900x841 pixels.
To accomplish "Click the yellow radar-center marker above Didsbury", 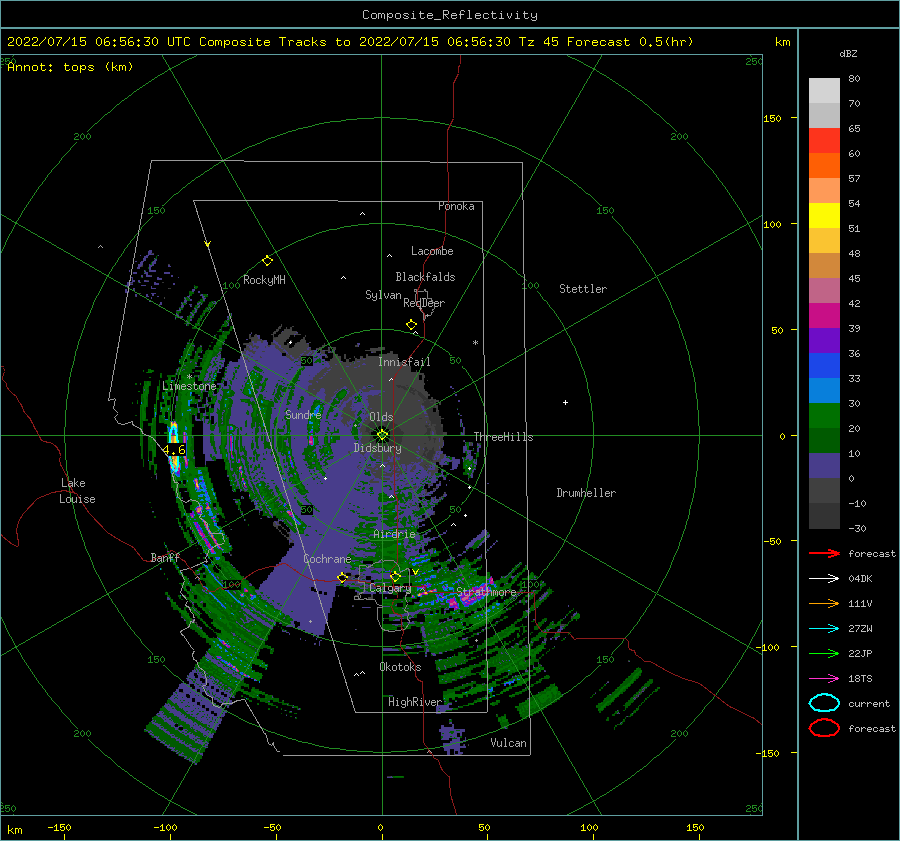I will [382, 435].
